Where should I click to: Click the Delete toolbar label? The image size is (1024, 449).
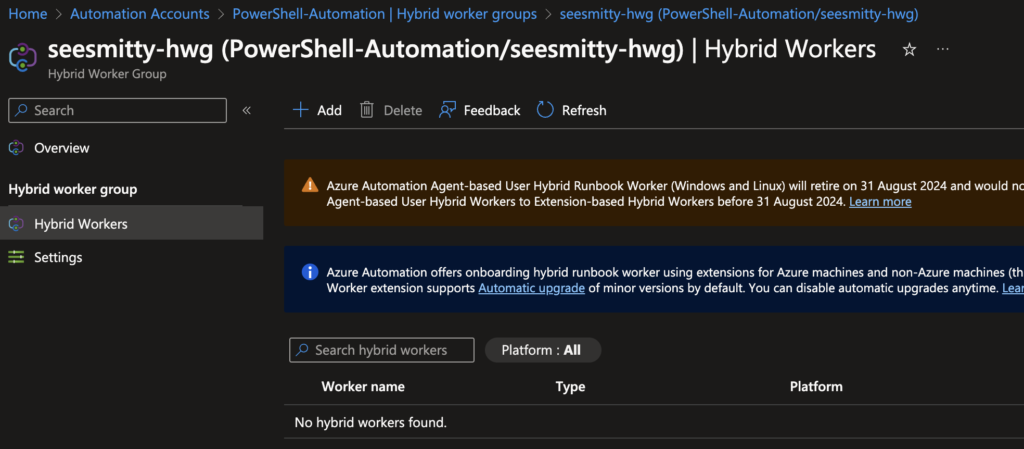(403, 110)
